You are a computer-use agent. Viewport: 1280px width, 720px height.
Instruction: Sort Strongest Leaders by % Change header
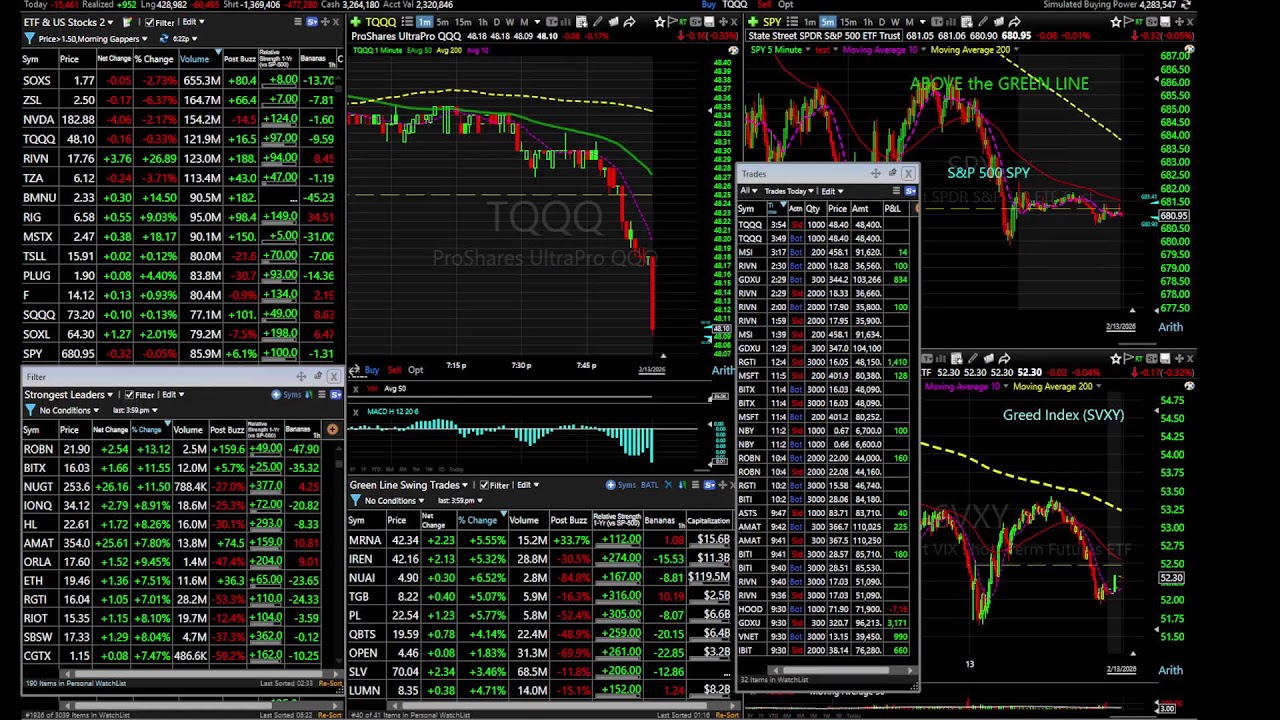click(150, 430)
